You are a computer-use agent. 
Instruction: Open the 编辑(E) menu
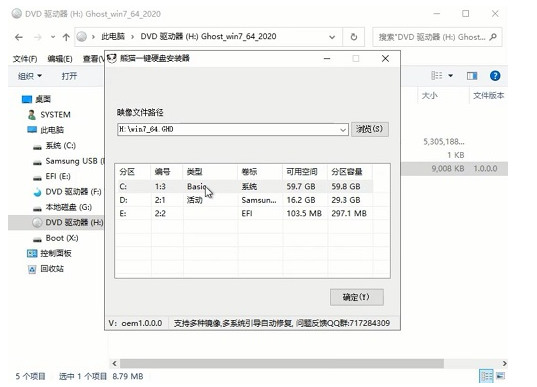tap(60, 59)
